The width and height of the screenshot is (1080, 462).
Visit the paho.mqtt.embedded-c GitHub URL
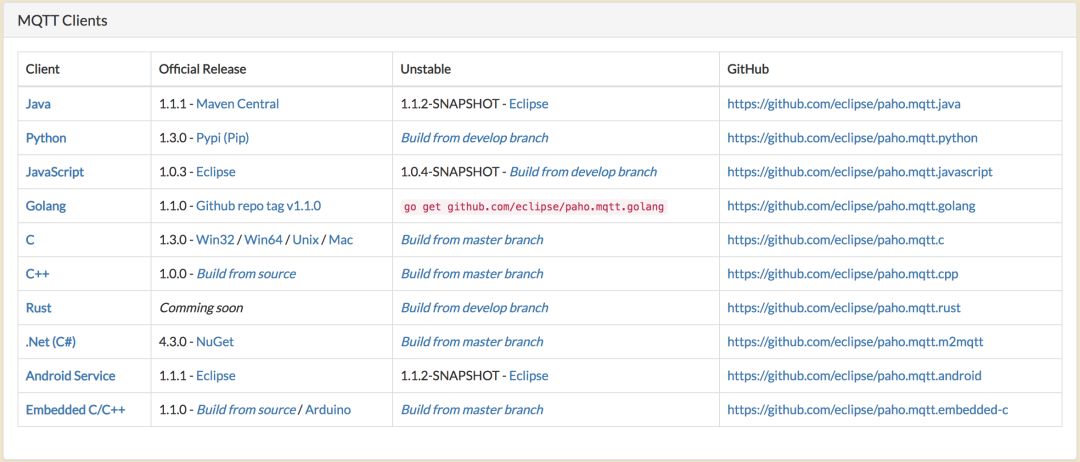(x=868, y=410)
